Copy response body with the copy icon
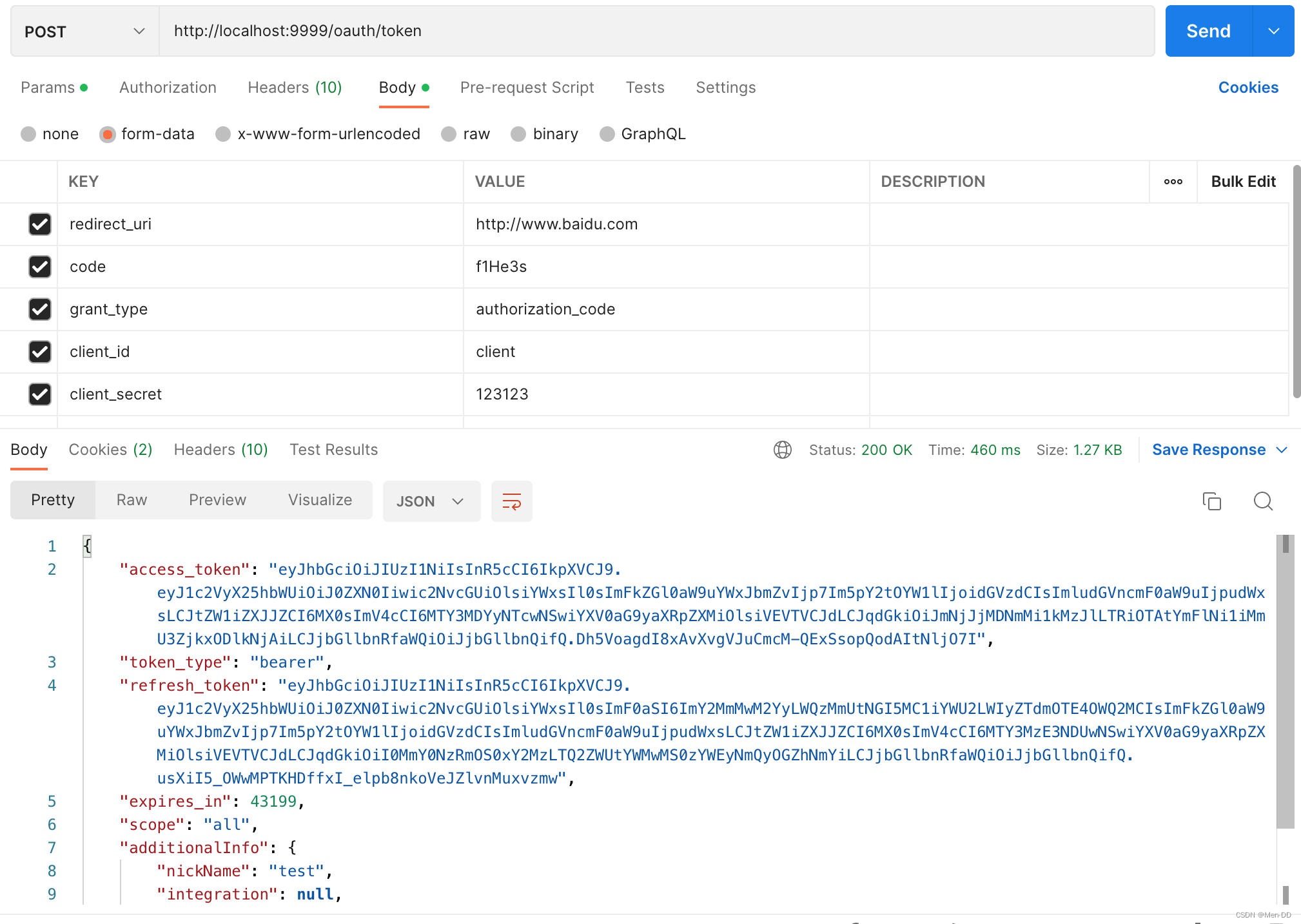Image resolution: width=1301 pixels, height=924 pixels. [1211, 501]
